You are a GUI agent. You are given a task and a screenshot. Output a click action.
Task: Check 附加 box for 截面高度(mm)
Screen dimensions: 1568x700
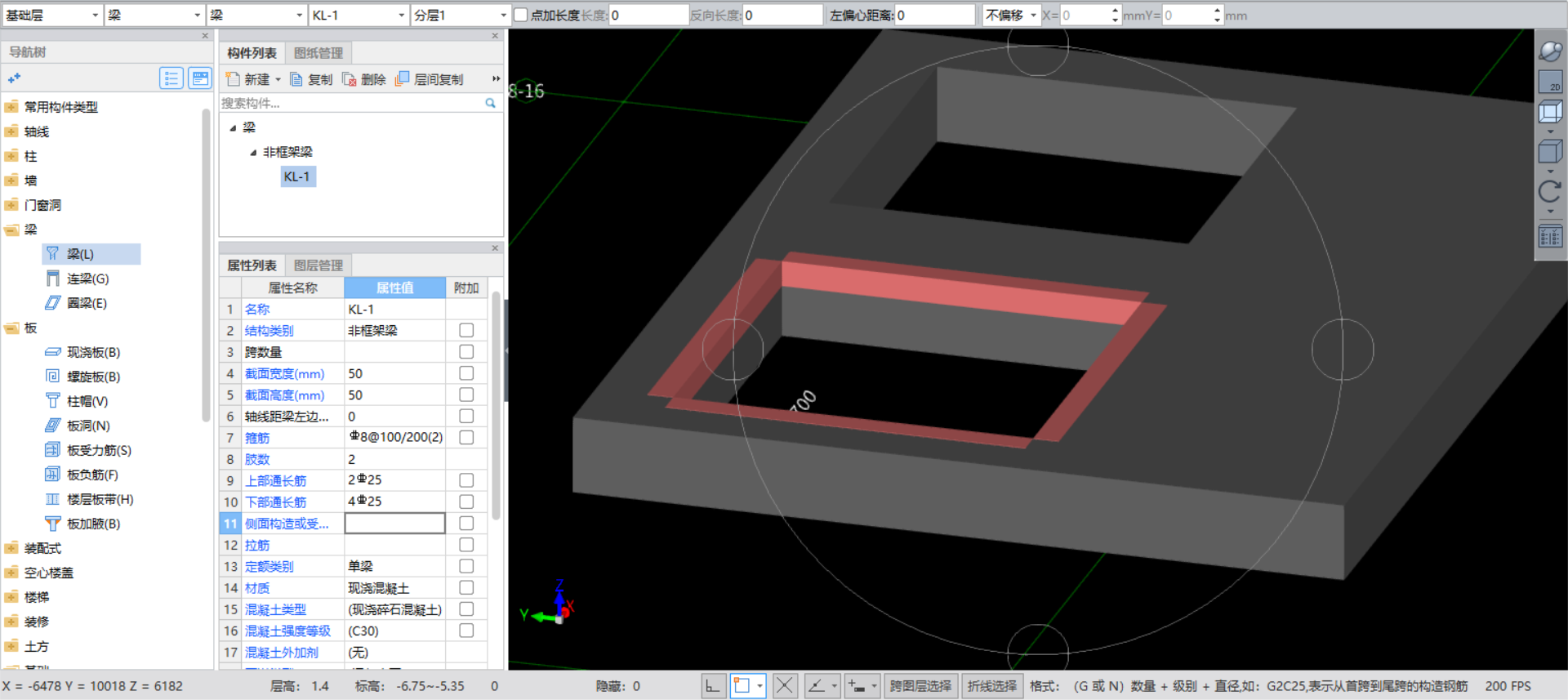(466, 395)
